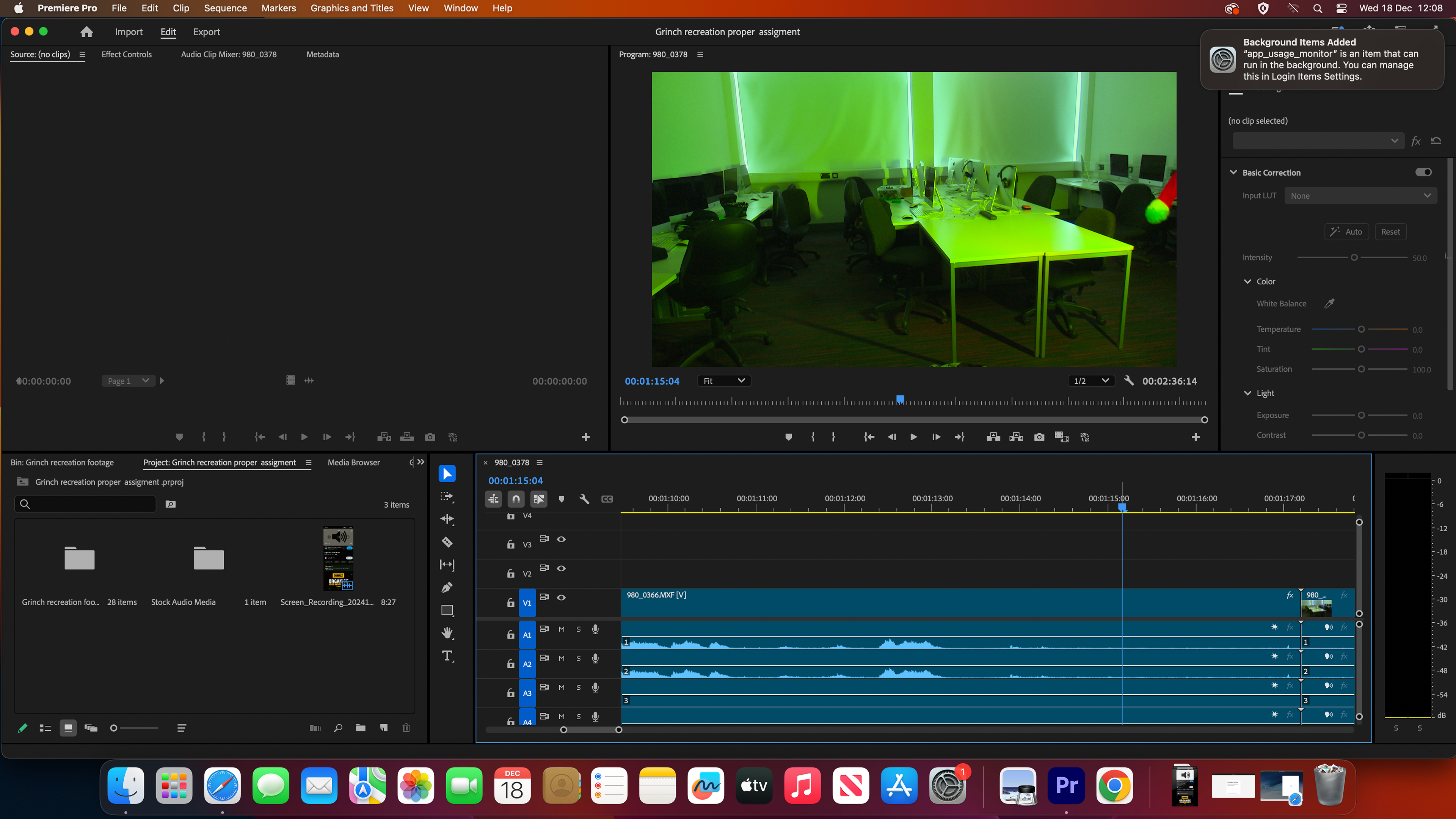The width and height of the screenshot is (1456, 819).
Task: Open Program monitor button editor plus
Action: point(1196,437)
